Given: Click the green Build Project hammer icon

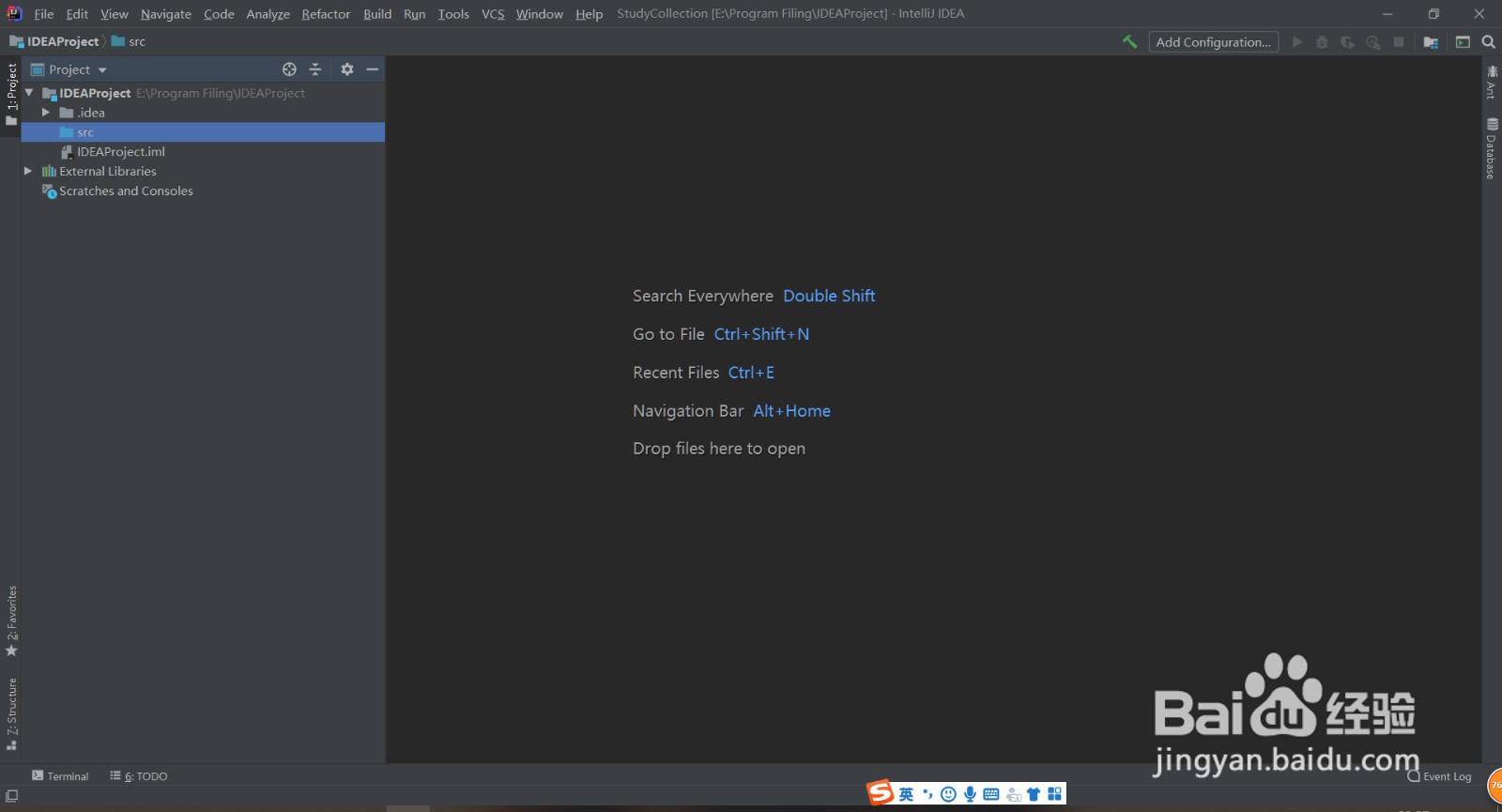Looking at the screenshot, I should 1130,42.
